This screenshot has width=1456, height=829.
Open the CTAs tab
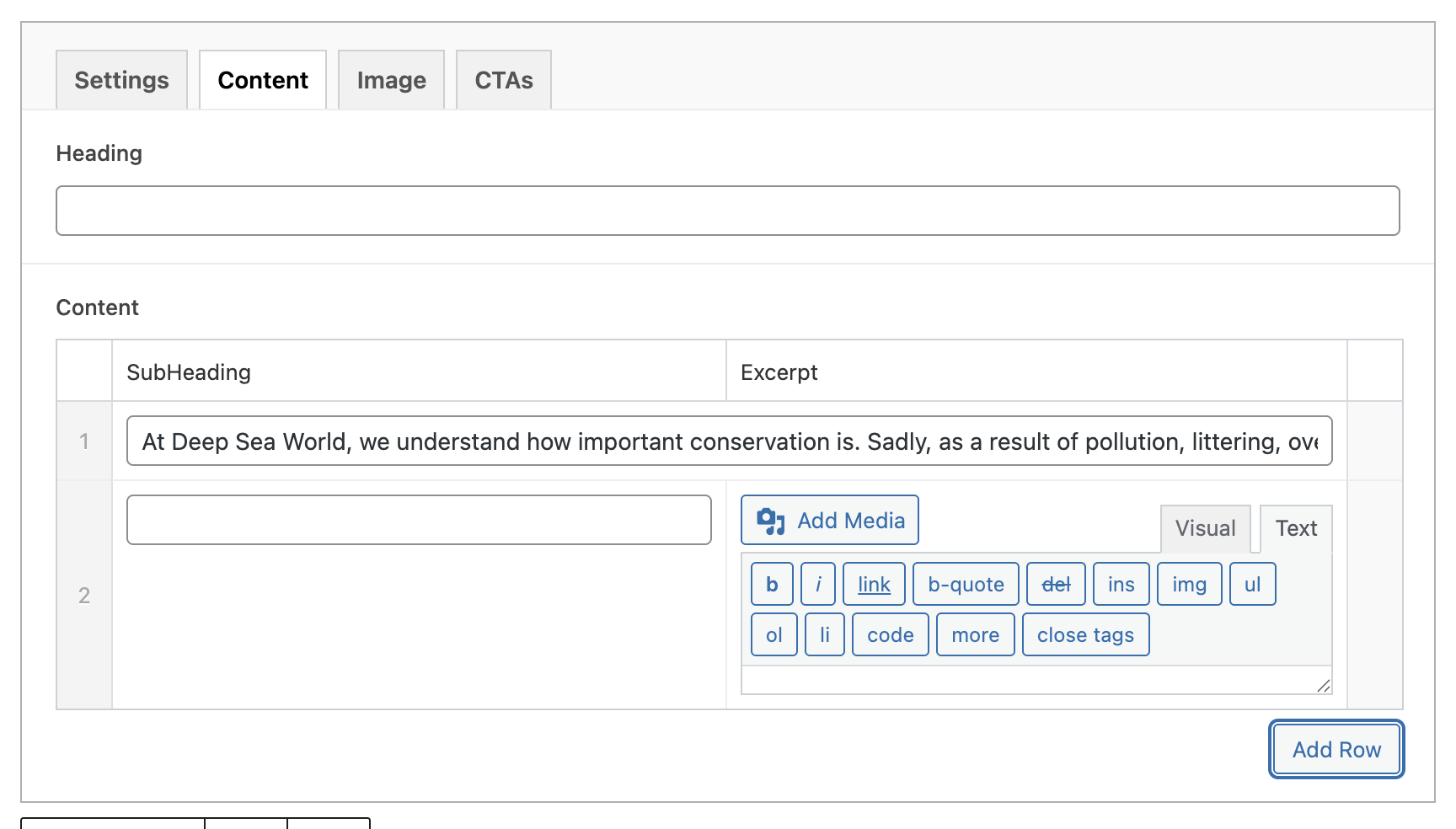504,80
